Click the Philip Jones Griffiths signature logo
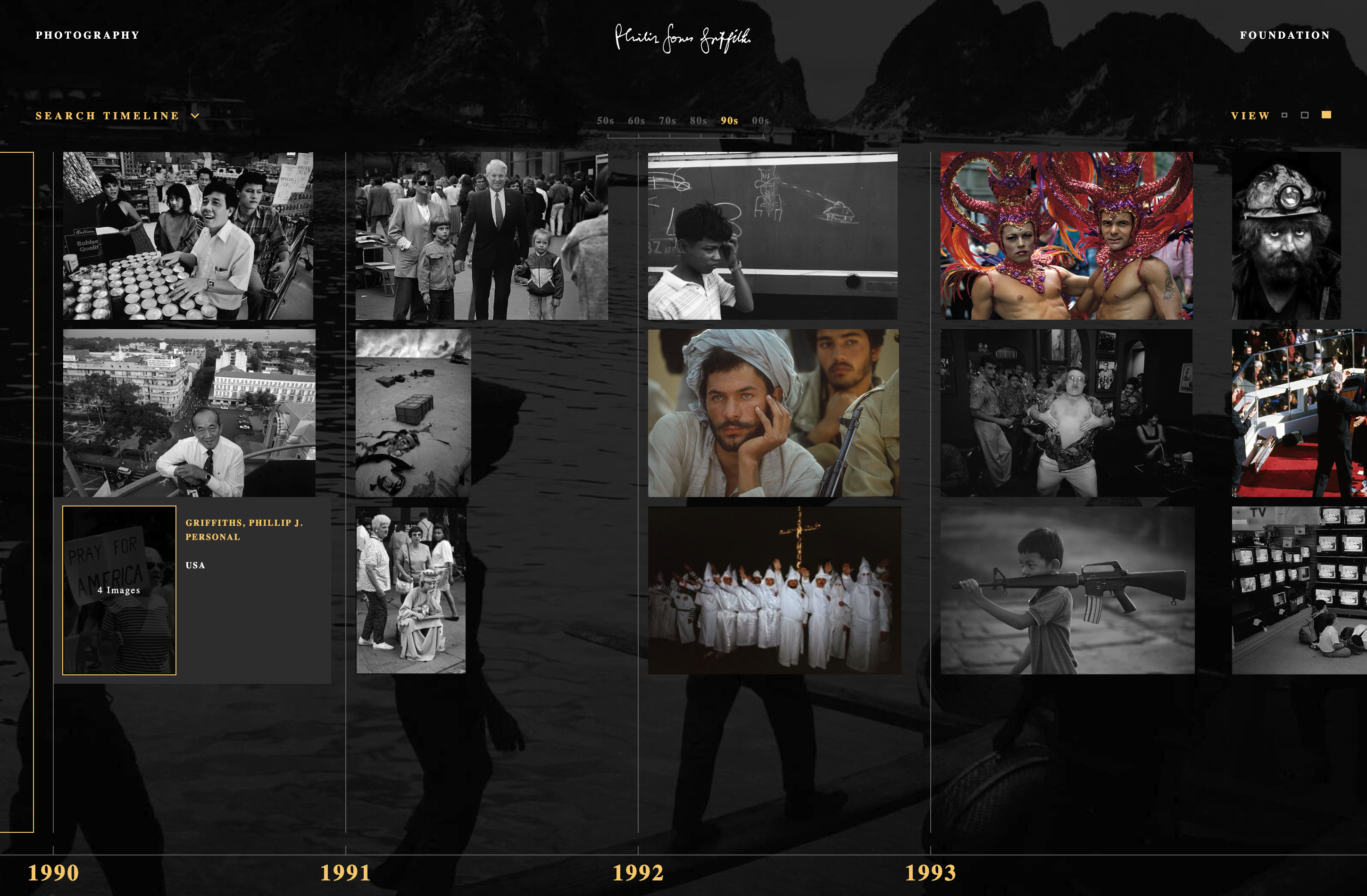 (x=683, y=38)
